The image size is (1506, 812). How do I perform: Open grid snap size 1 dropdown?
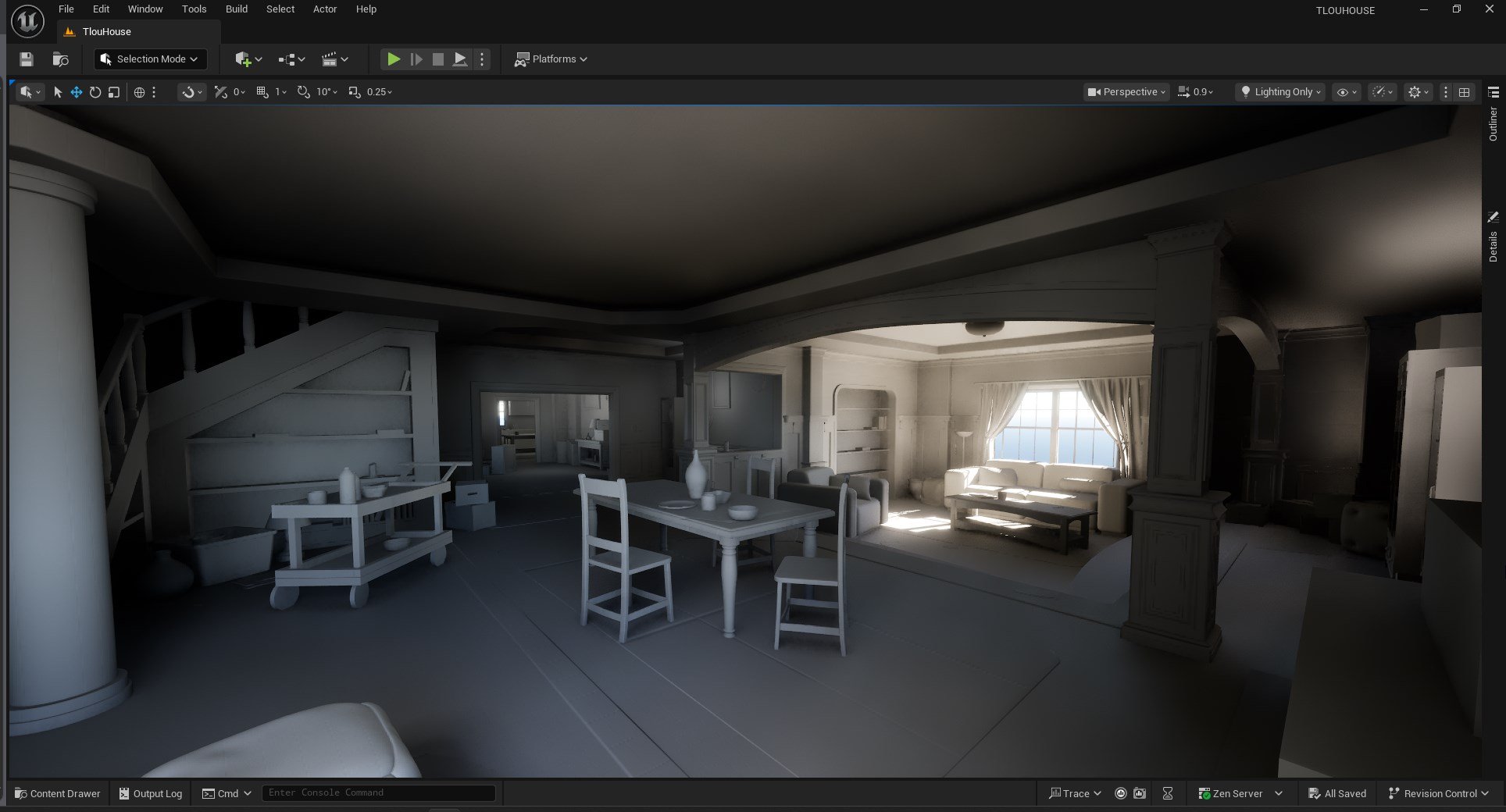tap(280, 92)
